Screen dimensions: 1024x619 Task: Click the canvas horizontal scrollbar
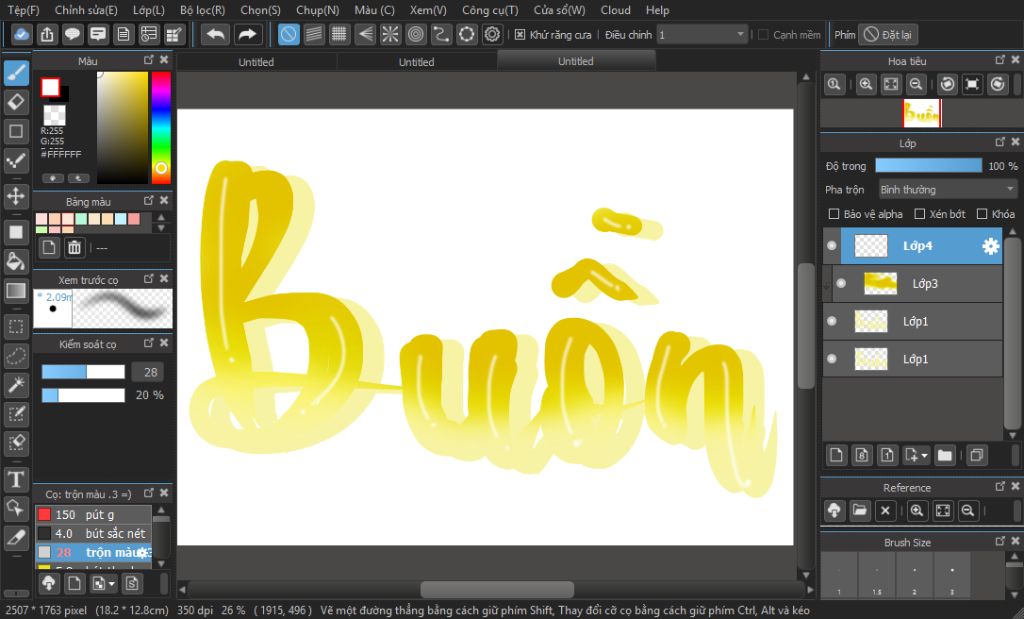496,590
